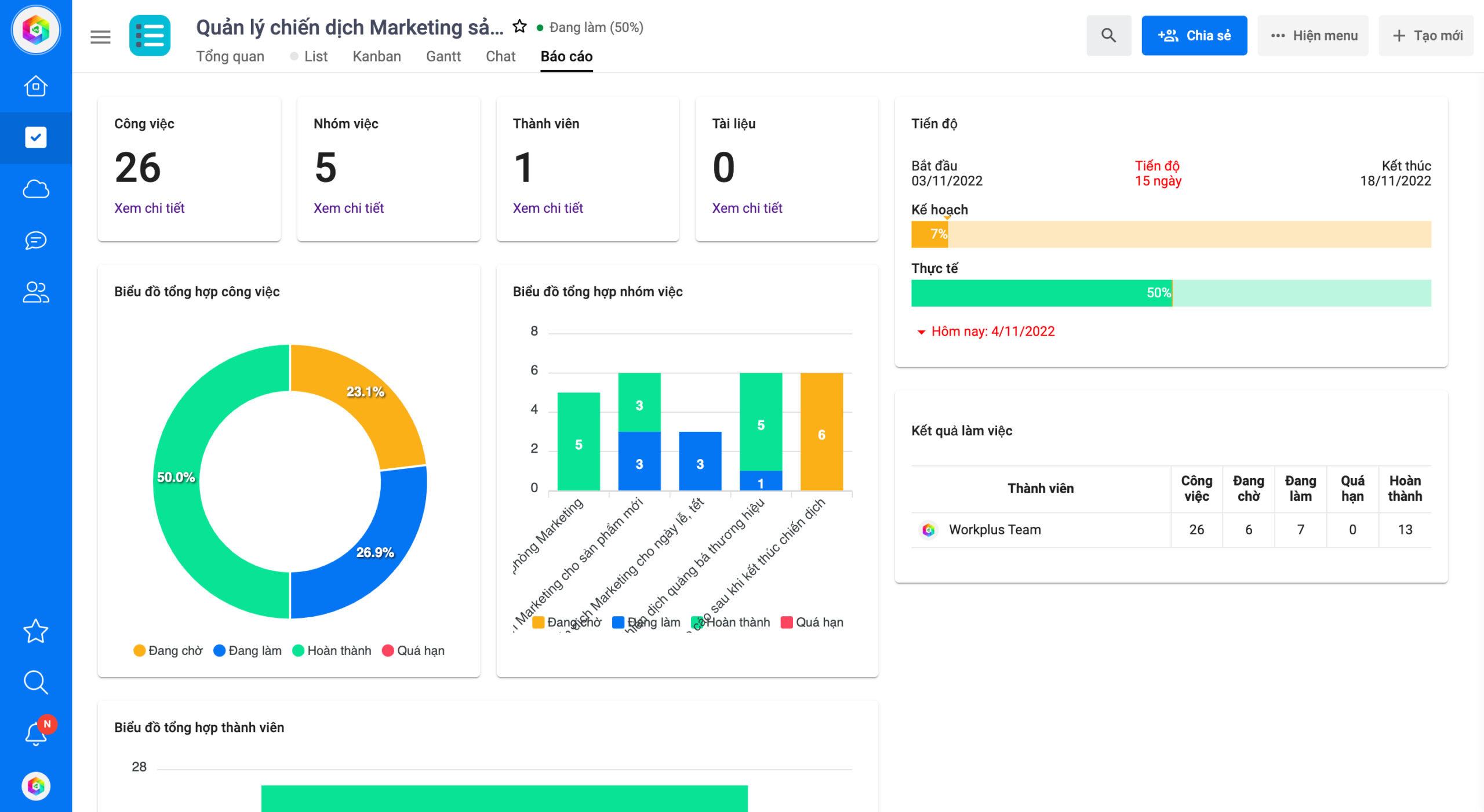Open the Chat bubble sidebar icon

(x=36, y=240)
